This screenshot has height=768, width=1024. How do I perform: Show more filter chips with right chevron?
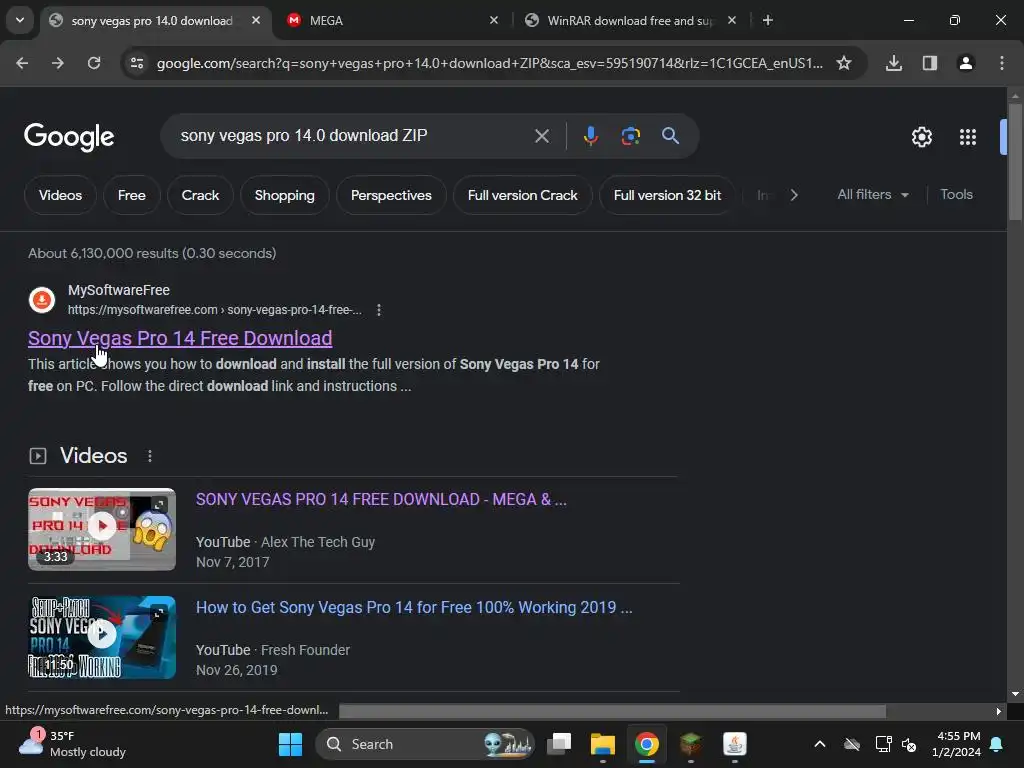(793, 195)
